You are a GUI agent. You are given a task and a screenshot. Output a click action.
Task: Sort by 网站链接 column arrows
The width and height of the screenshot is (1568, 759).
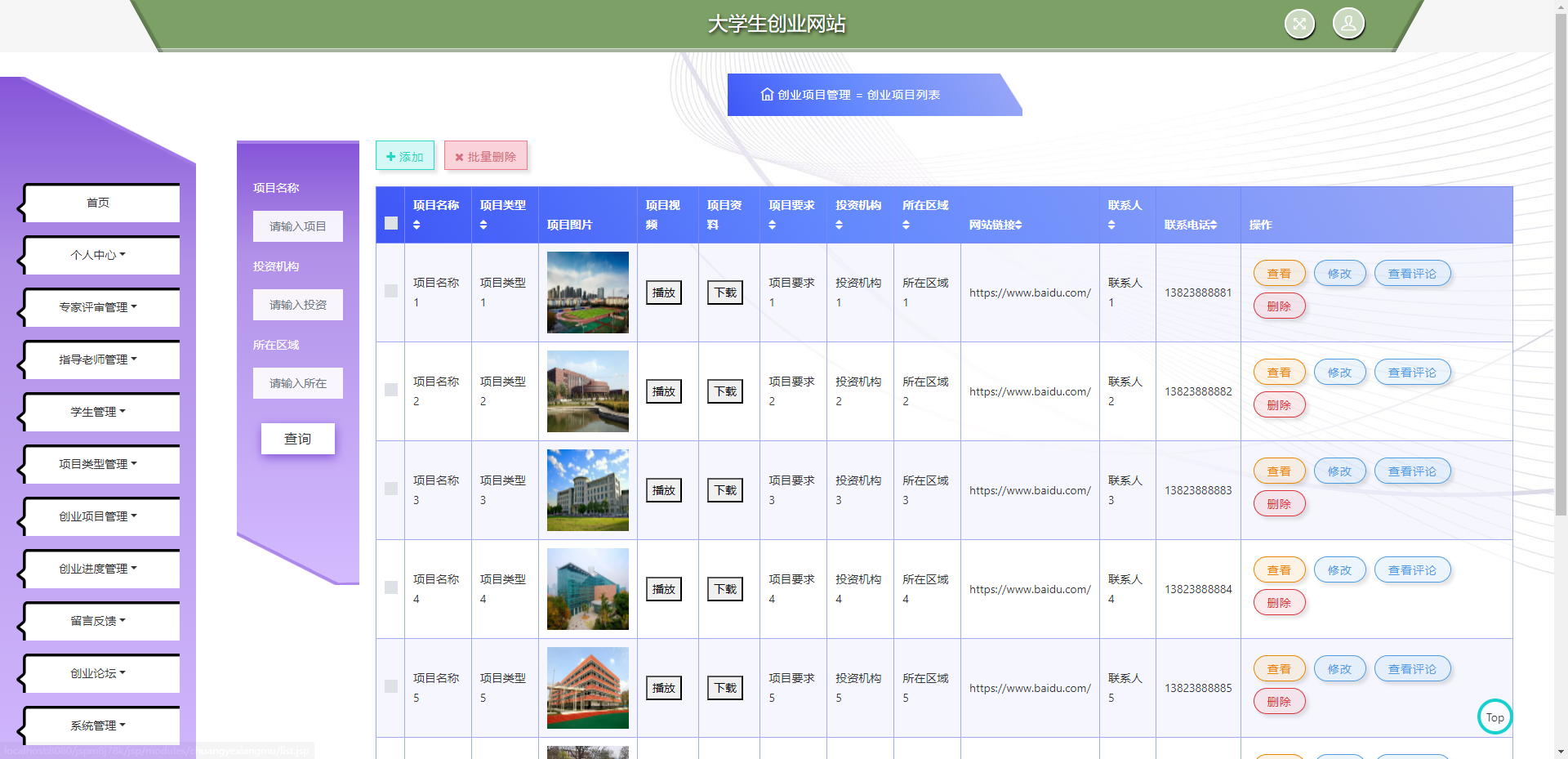1018,225
